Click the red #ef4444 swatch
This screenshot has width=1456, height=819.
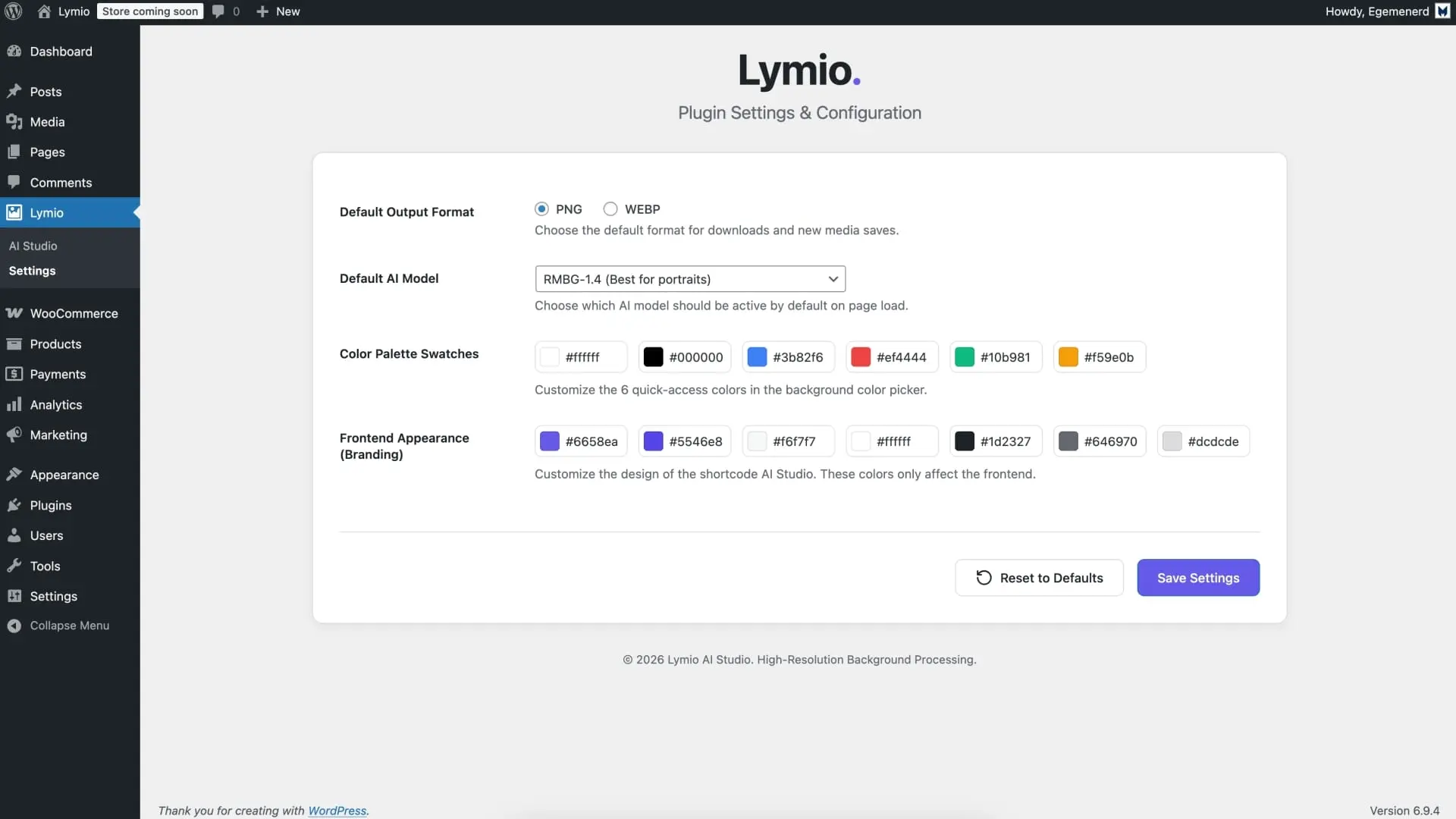861,357
